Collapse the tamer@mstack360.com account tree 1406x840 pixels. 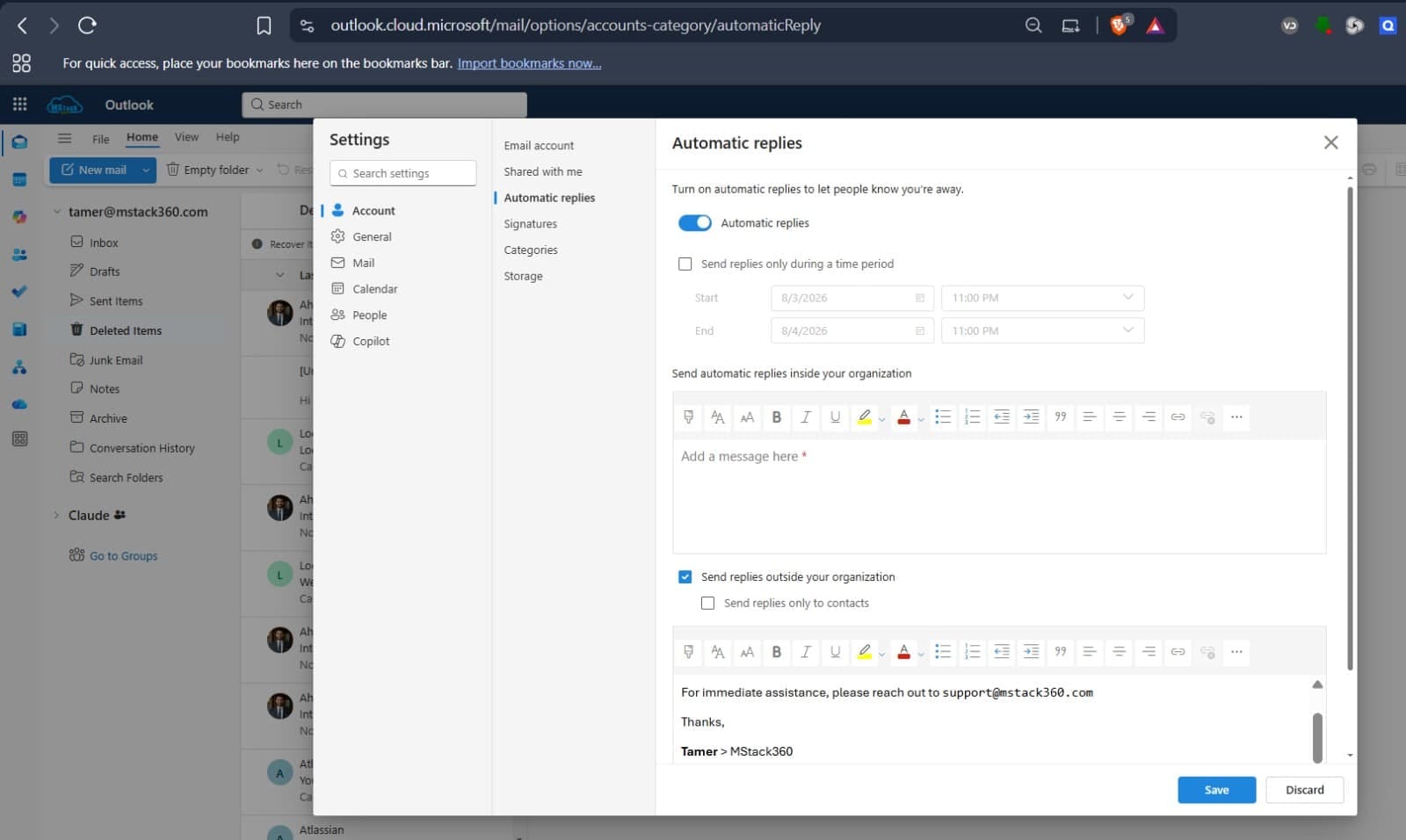(x=56, y=212)
